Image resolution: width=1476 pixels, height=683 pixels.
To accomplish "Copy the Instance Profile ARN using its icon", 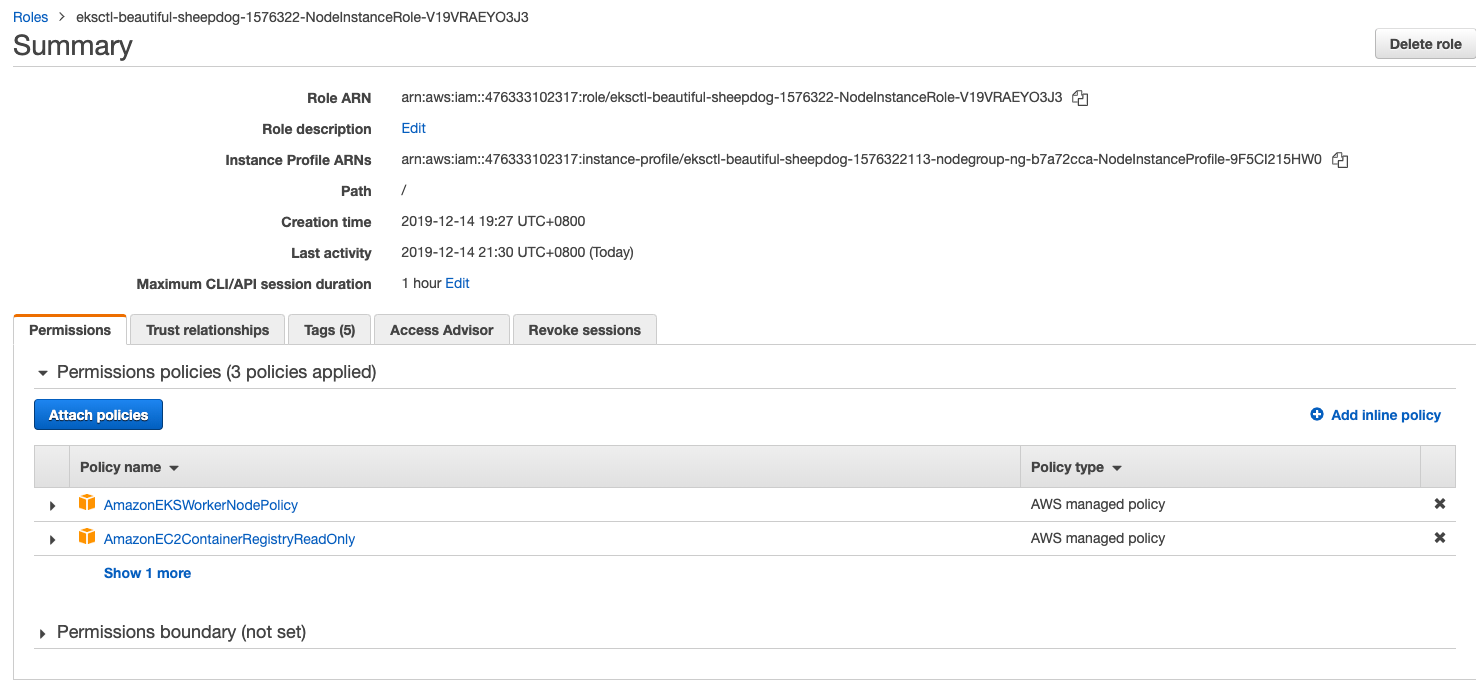I will (1341, 160).
